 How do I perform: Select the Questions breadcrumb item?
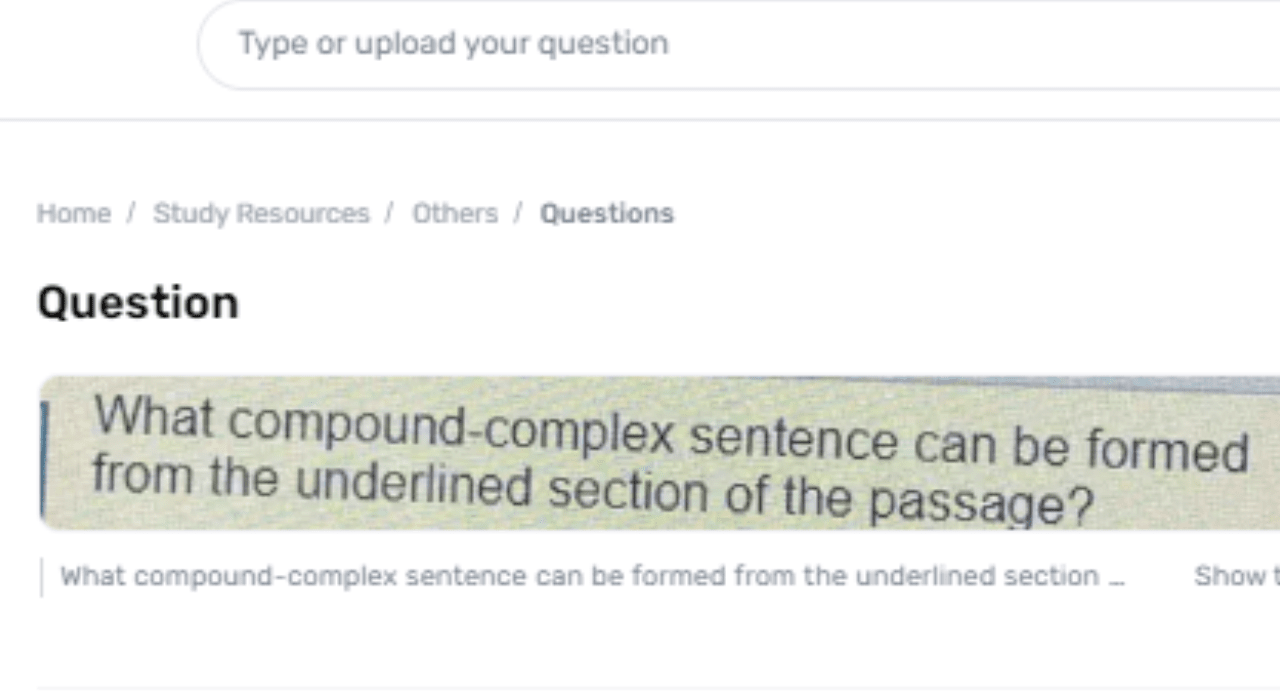(x=606, y=213)
